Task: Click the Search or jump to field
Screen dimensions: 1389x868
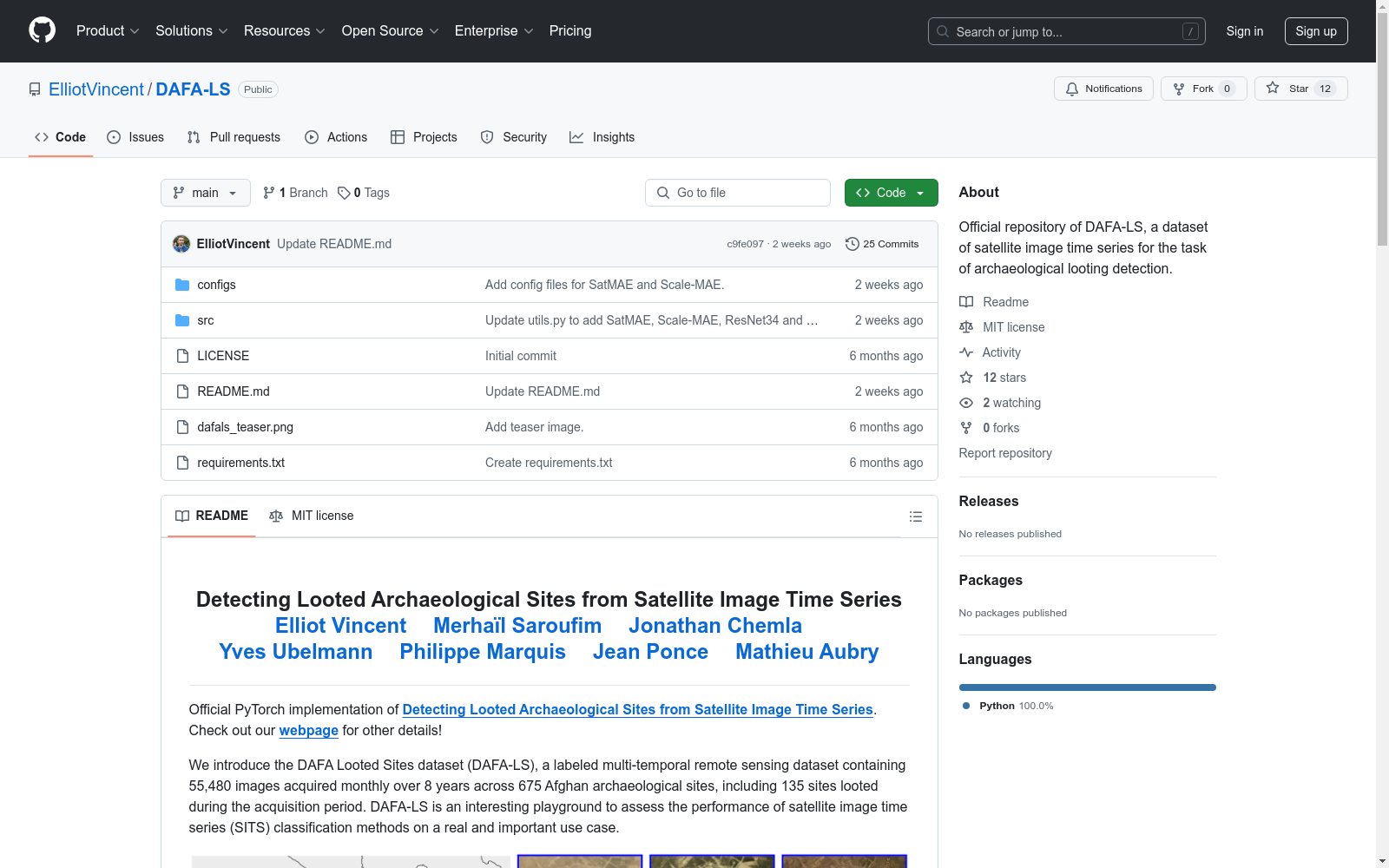Action: pos(1067,31)
